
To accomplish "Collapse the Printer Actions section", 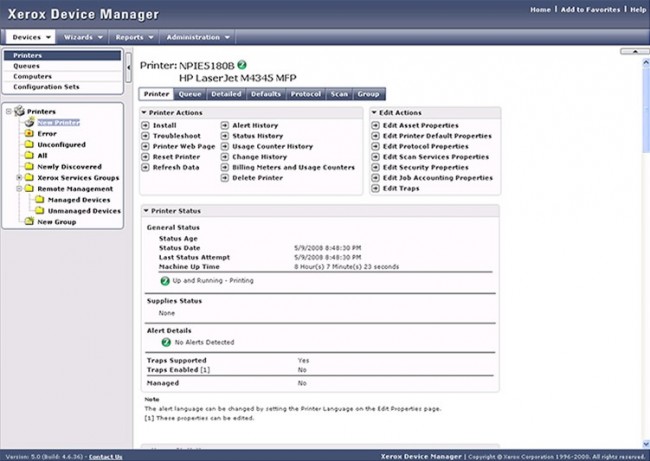I will (144, 113).
